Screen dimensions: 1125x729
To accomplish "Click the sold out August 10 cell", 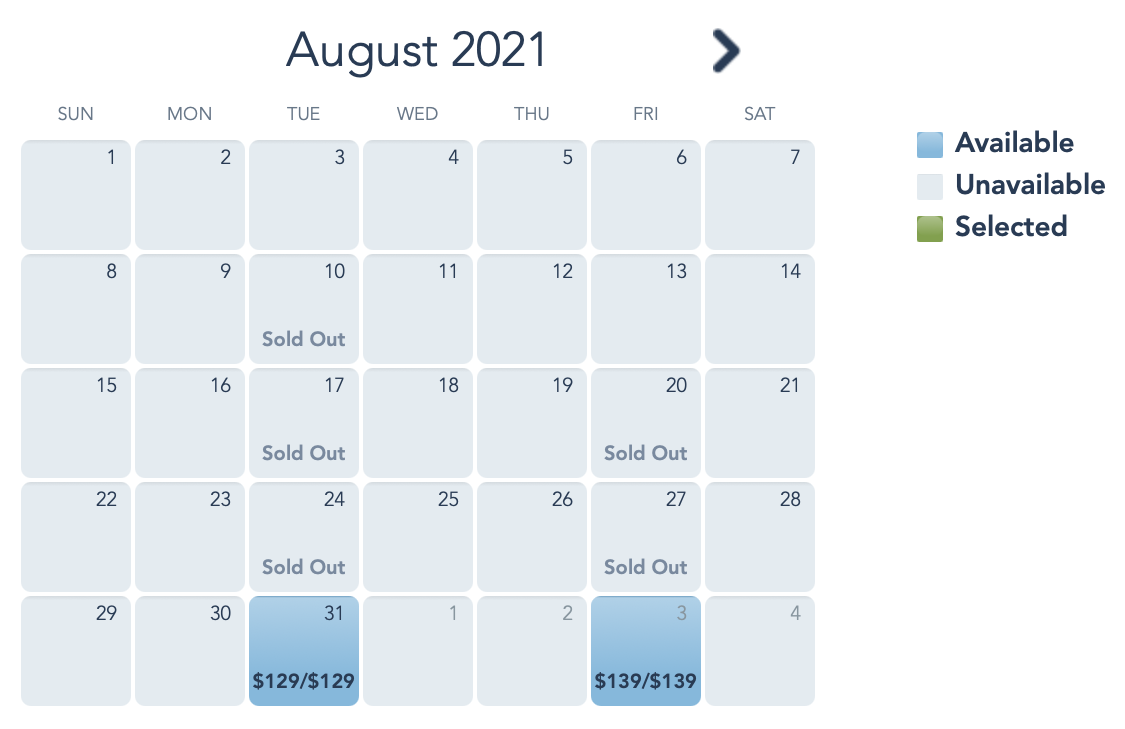I will point(304,309).
